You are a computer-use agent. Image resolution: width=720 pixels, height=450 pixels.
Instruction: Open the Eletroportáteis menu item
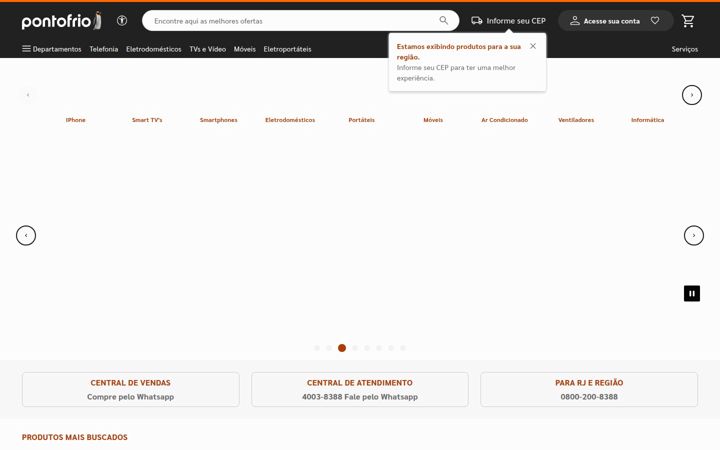point(287,49)
